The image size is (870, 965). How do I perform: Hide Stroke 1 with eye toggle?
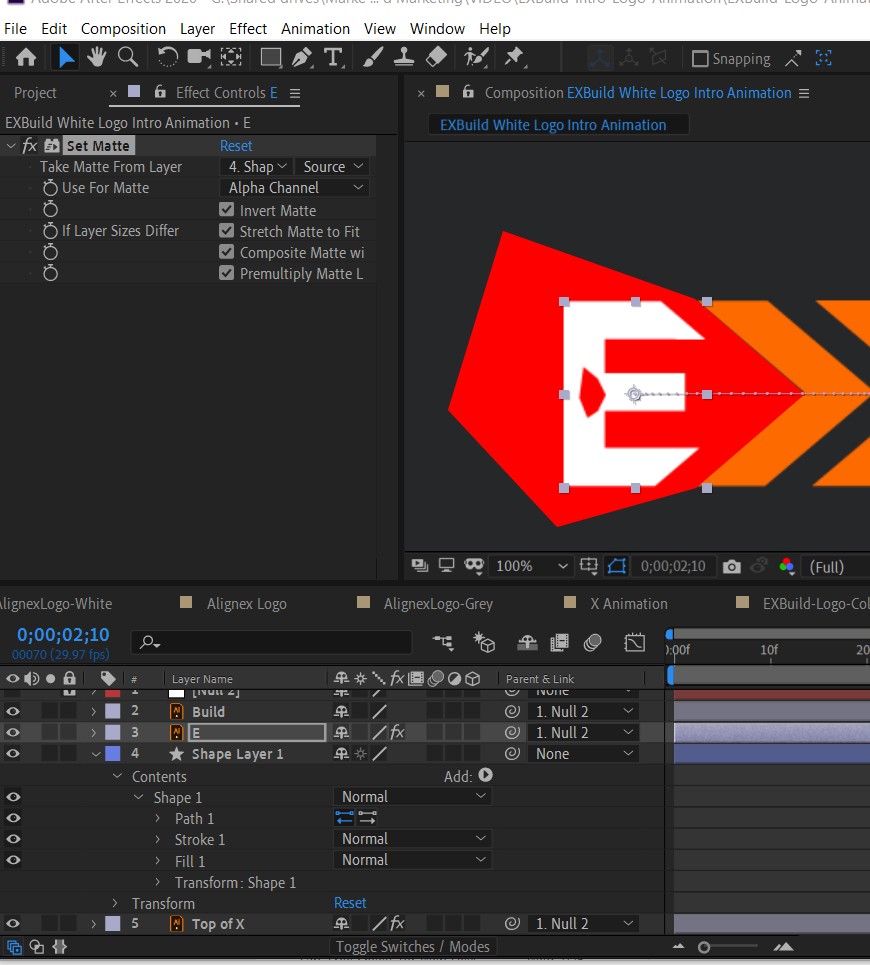coord(13,839)
